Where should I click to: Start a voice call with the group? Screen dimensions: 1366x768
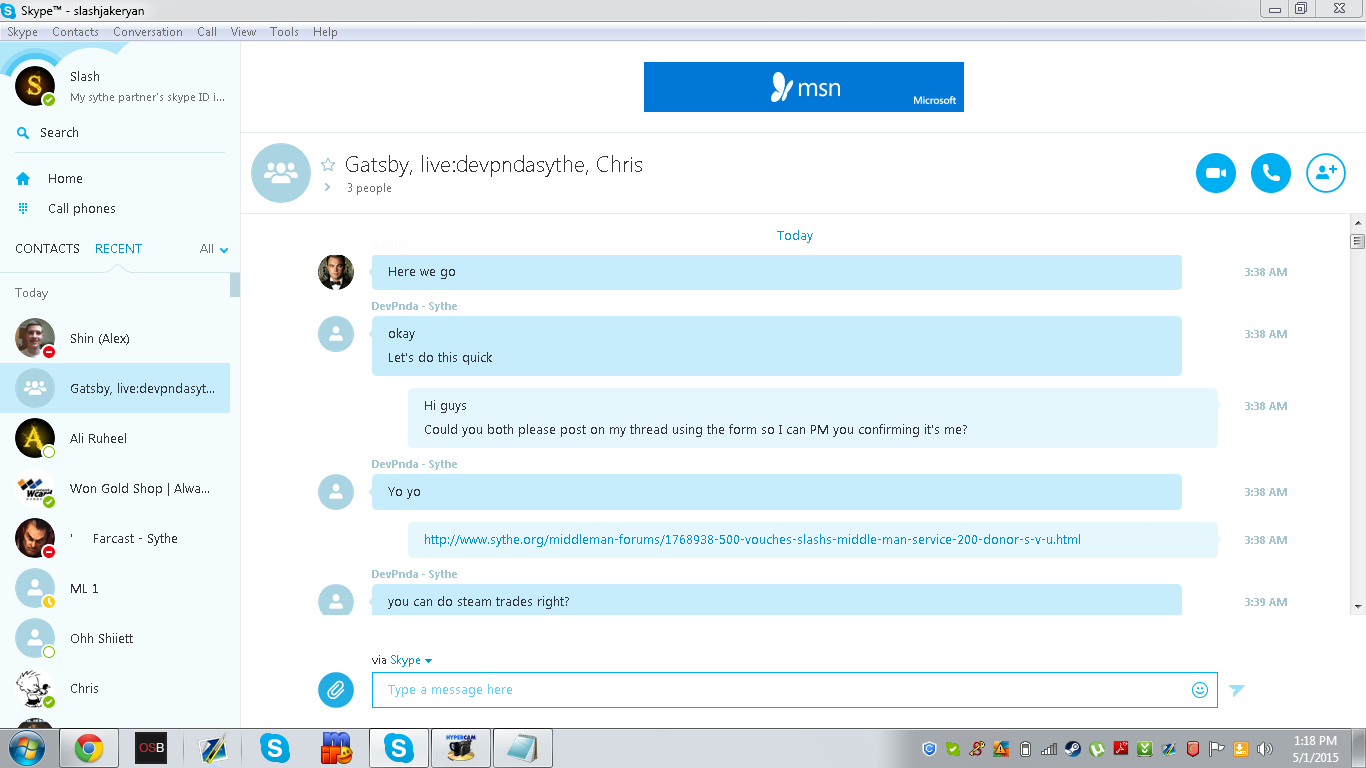(x=1271, y=173)
